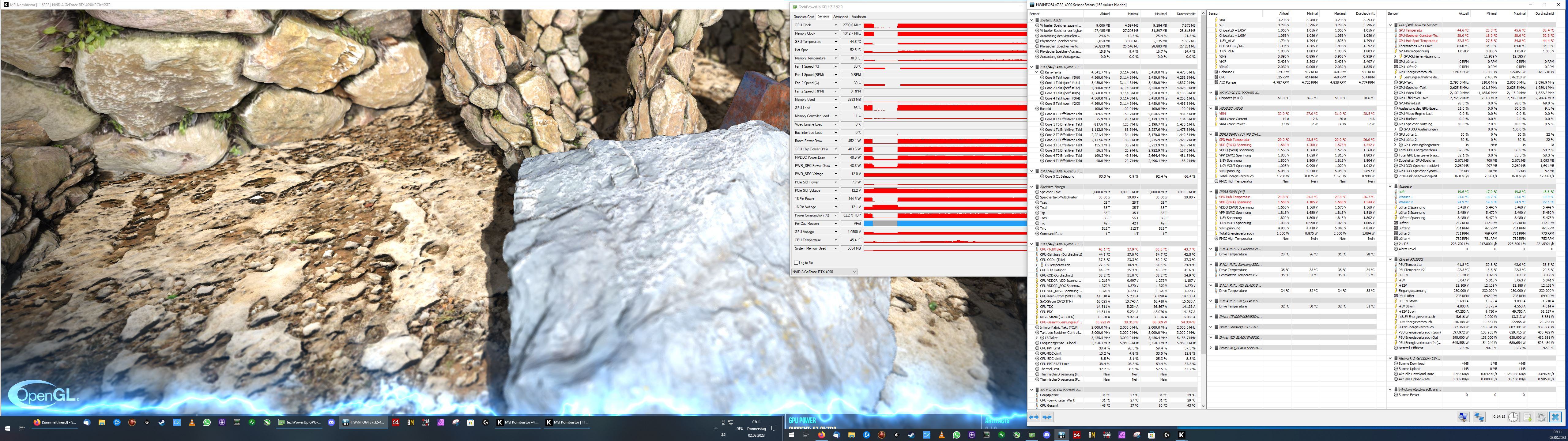Screen dimensions: 1568x441
Task: Open Advanced tab in GPU-Z
Action: click(x=841, y=17)
